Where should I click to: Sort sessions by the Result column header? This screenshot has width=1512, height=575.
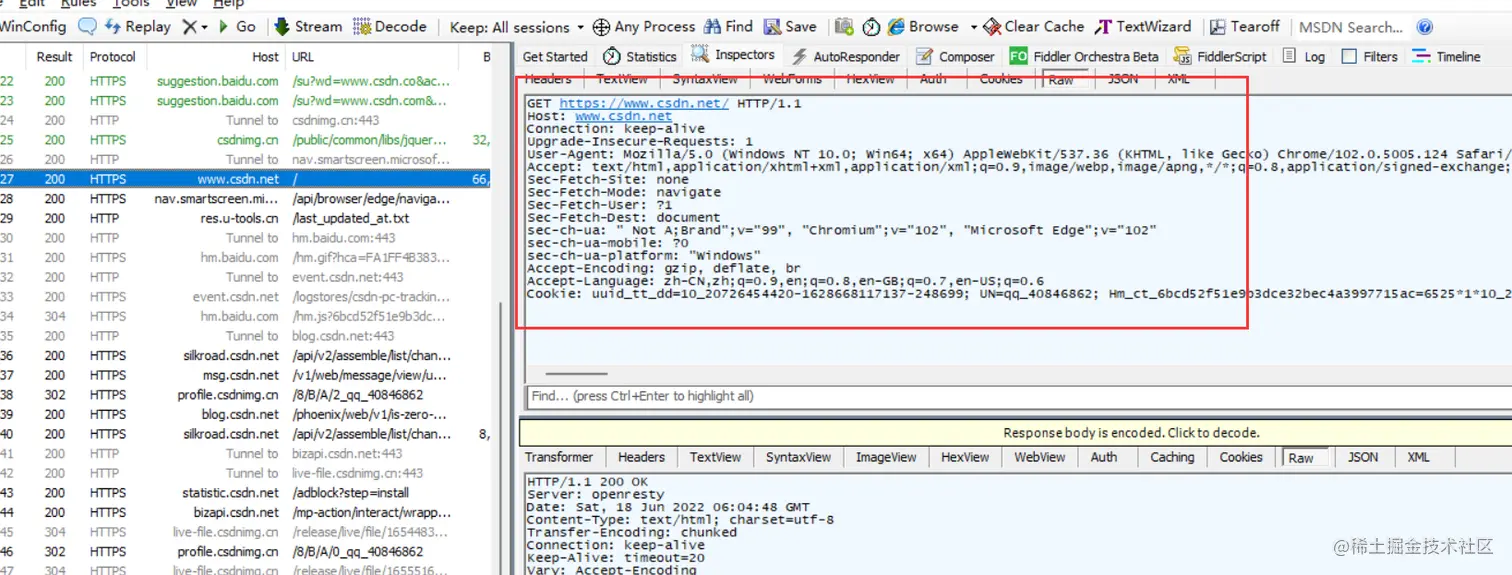(55, 57)
